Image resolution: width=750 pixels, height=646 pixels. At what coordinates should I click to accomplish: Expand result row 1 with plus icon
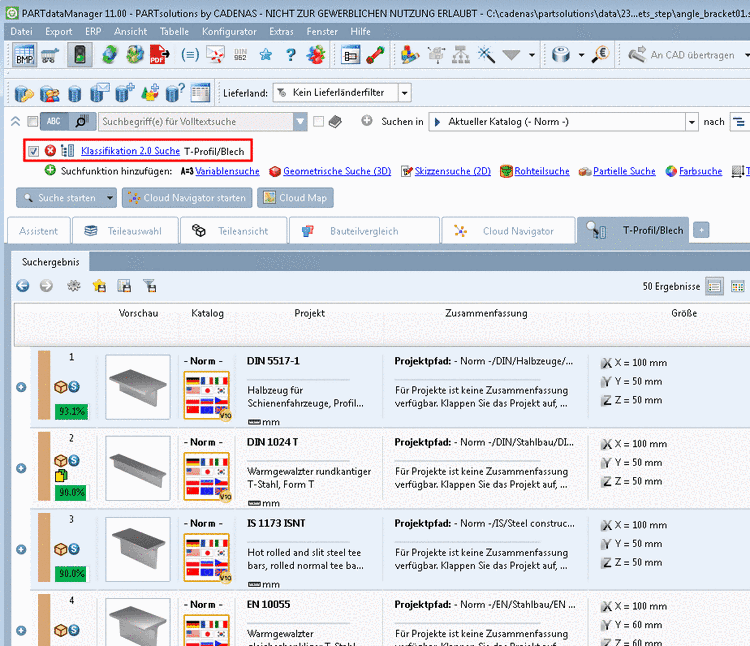click(21, 387)
